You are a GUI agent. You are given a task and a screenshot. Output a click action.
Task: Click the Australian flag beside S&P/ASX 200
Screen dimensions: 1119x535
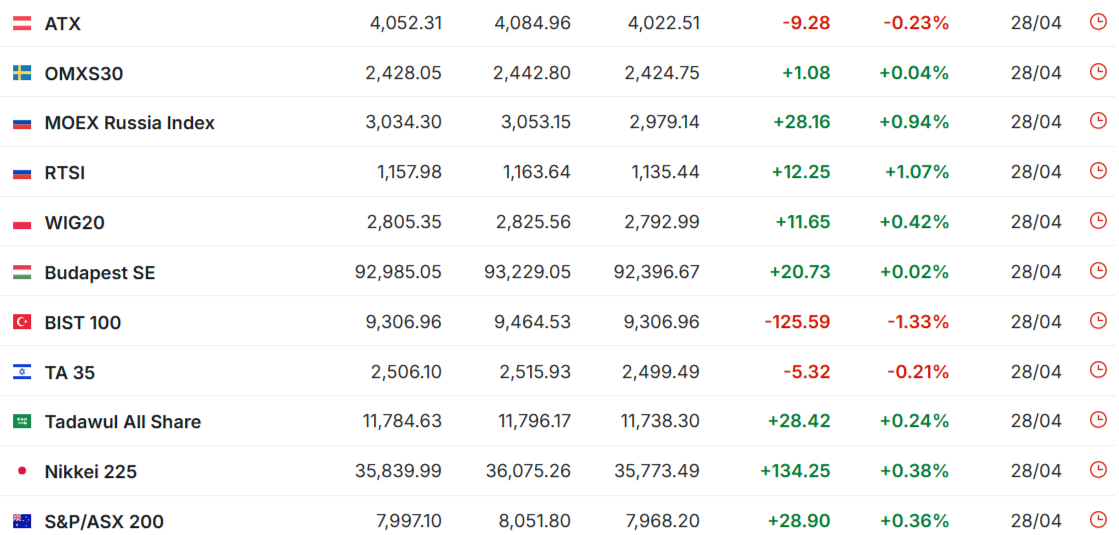[22, 521]
